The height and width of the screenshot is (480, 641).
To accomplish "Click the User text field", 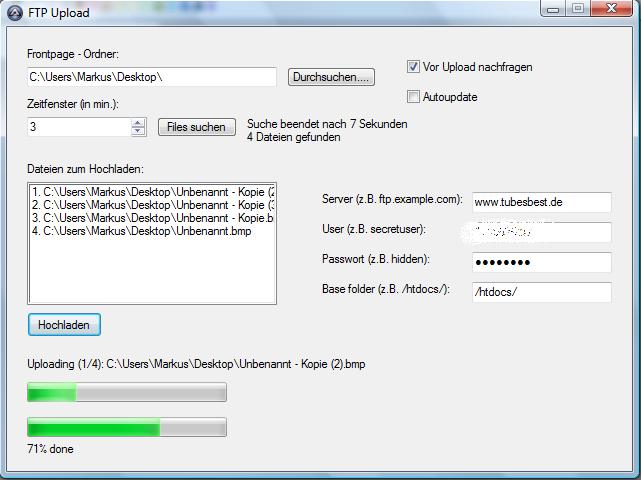I will (x=540, y=232).
